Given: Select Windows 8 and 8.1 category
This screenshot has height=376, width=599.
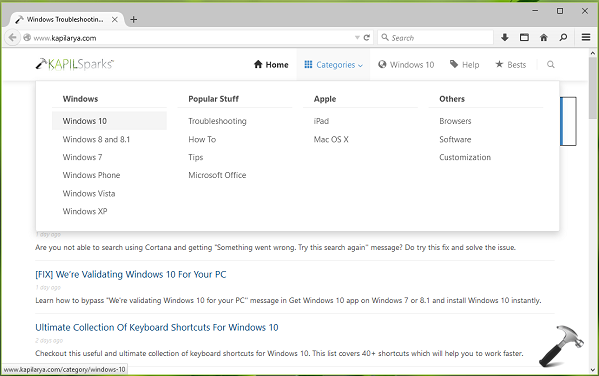Looking at the screenshot, I should 96,139.
